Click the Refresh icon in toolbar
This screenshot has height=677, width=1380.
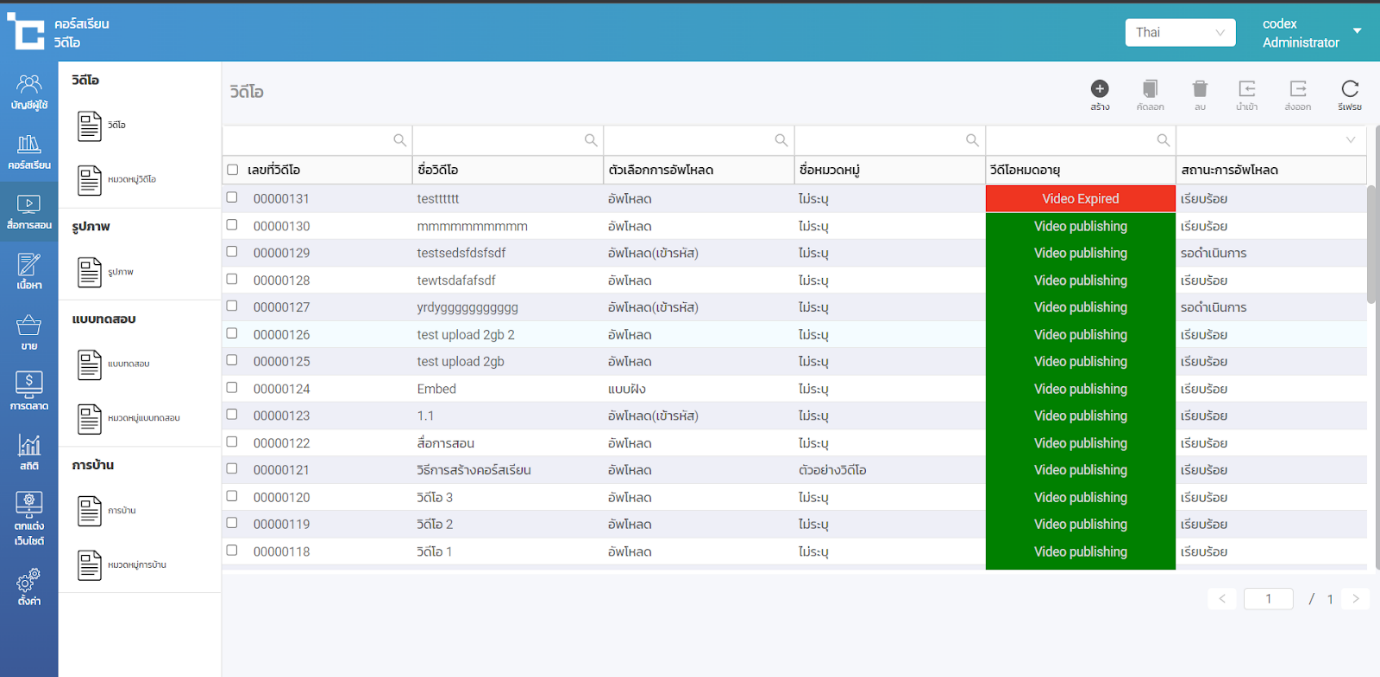(x=1349, y=90)
